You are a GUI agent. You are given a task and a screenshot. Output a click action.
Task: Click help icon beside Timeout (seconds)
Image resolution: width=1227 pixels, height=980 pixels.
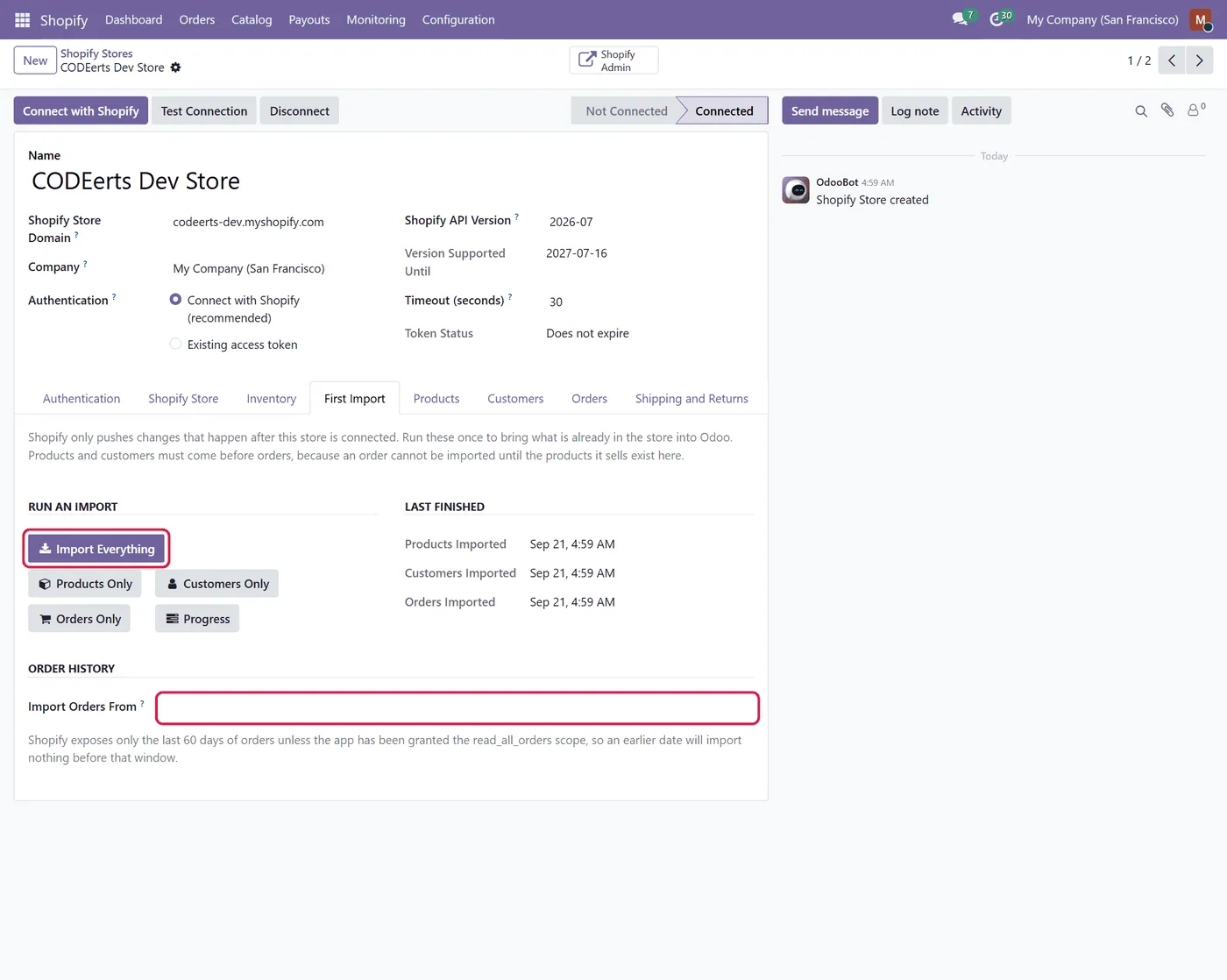[510, 296]
